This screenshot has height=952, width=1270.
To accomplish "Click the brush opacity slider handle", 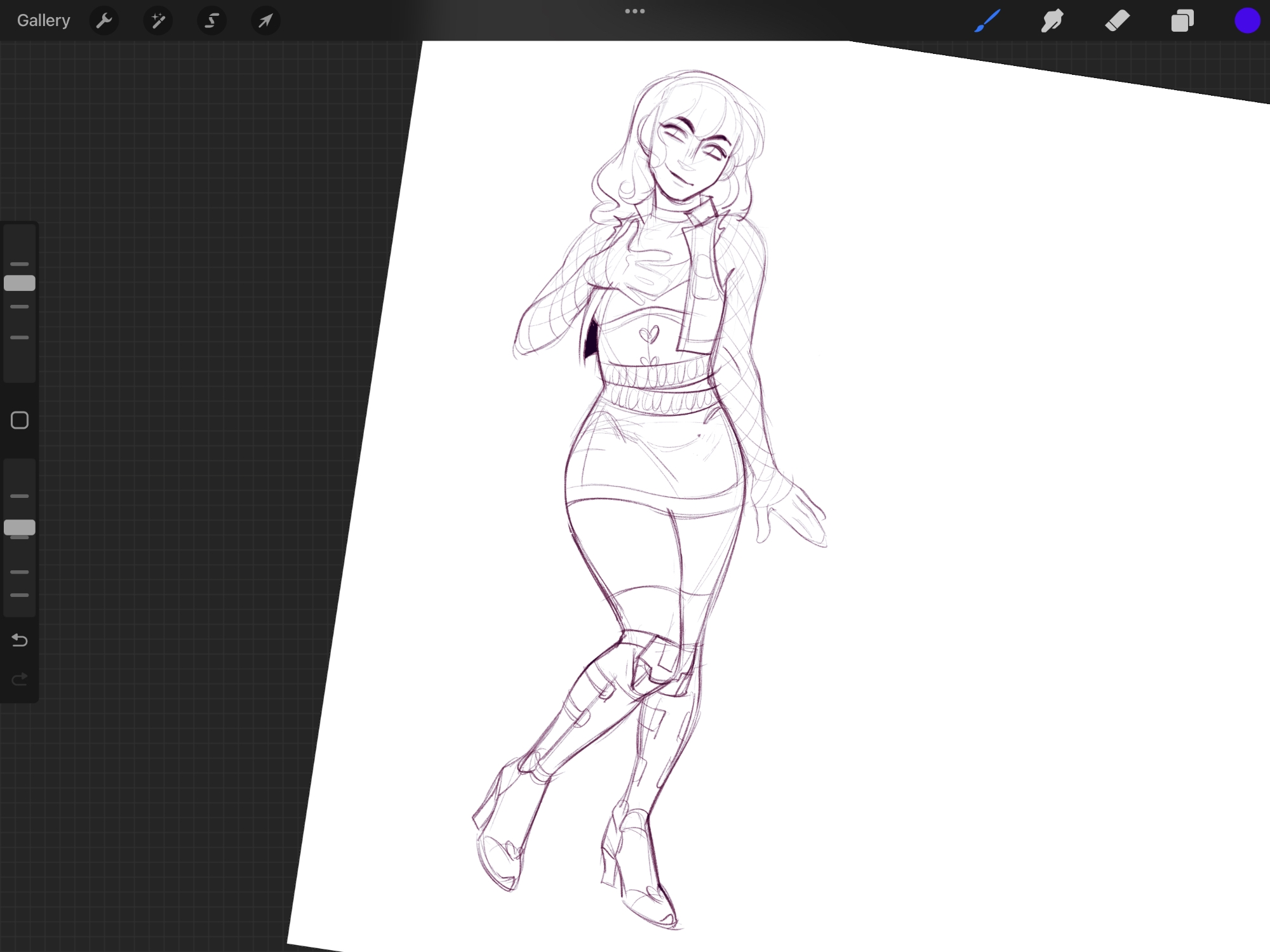I will click(20, 528).
